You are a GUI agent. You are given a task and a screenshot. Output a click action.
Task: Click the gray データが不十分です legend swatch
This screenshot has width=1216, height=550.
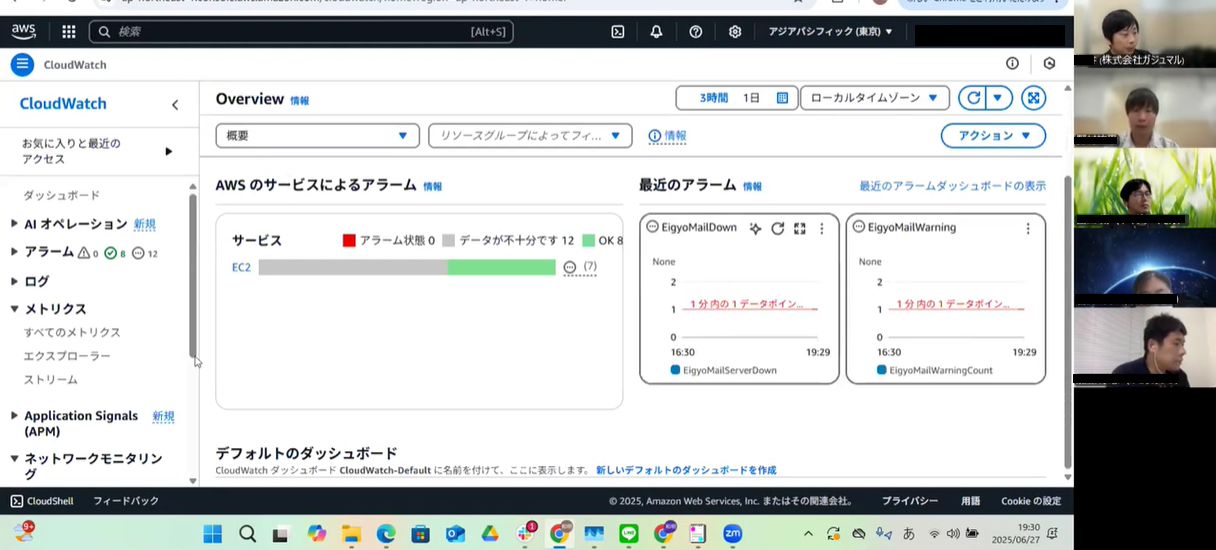448,240
